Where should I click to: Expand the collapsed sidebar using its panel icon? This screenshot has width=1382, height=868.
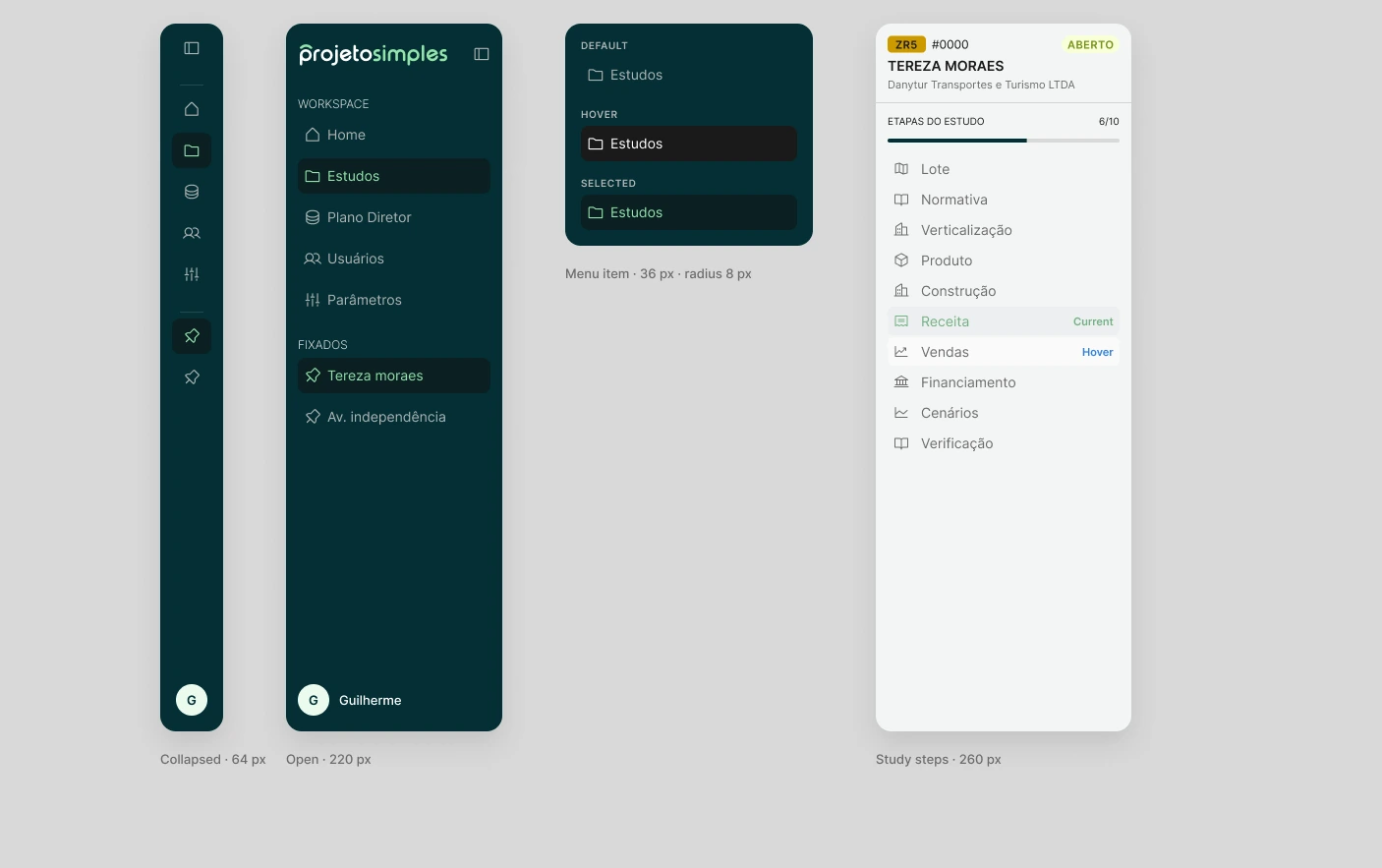192,48
